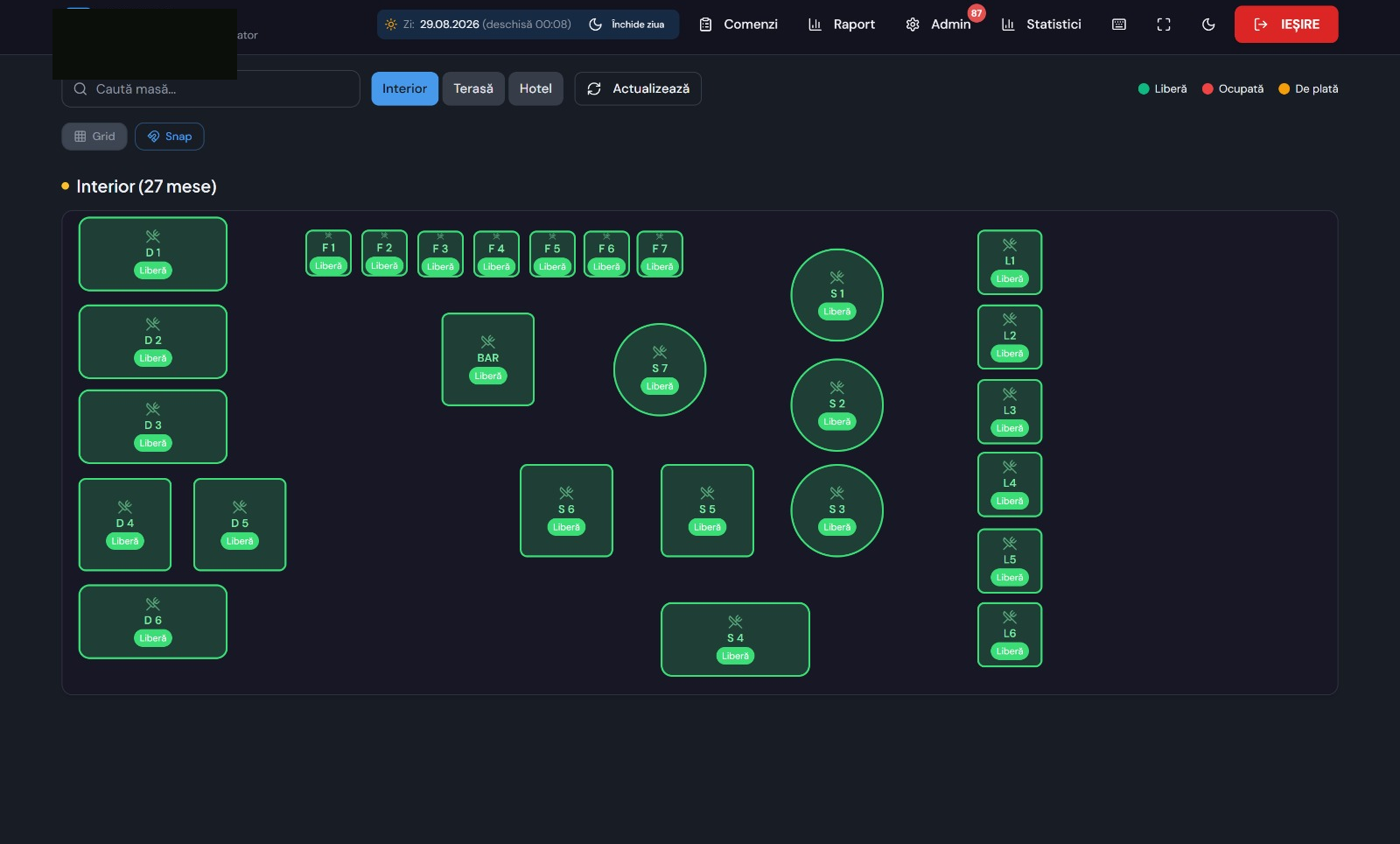Screen dimensions: 1400x844
Task: Refresh tables with Actualizează
Action: 638,88
